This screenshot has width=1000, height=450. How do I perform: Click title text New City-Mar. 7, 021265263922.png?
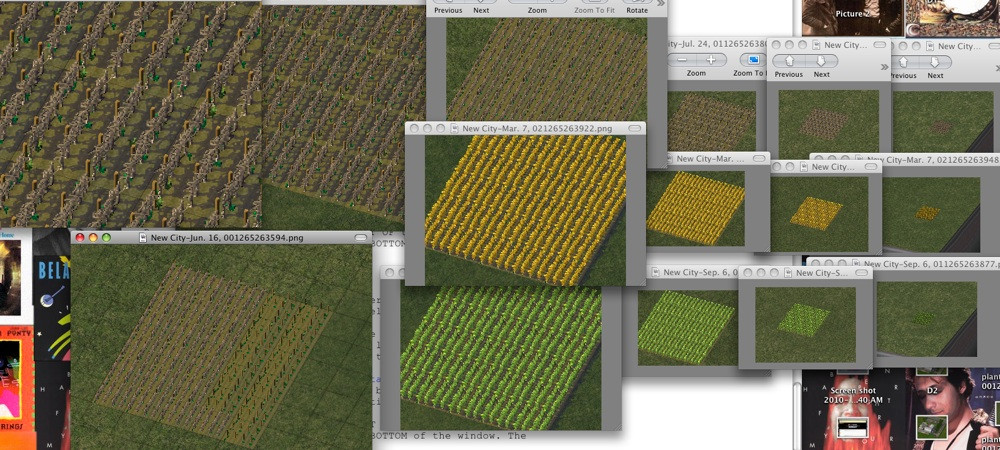(x=537, y=128)
